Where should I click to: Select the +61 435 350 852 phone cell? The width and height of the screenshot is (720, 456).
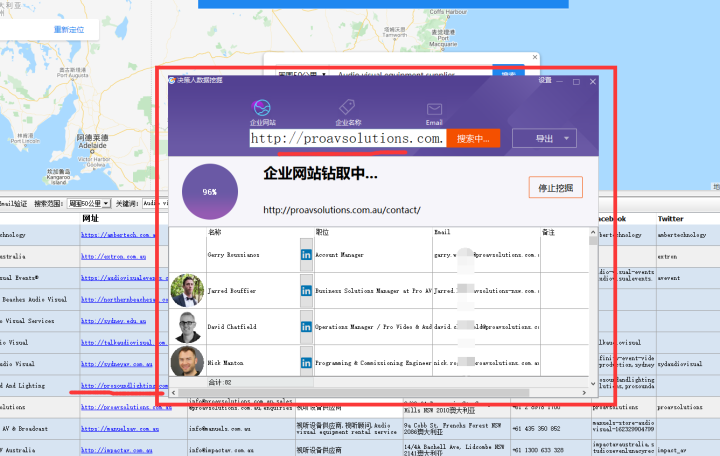[551, 429]
